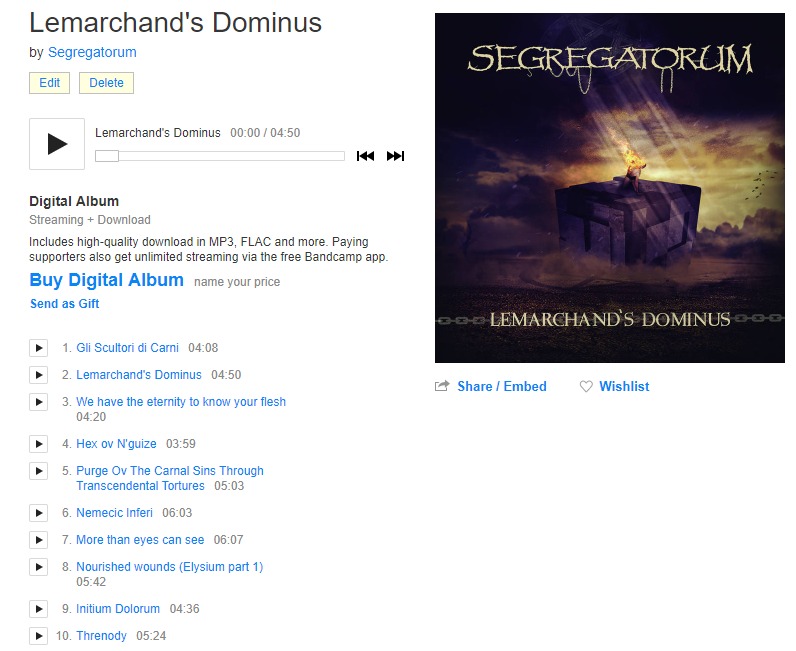796x651 pixels.
Task: Click Send as Gift link
Action: tap(64, 304)
